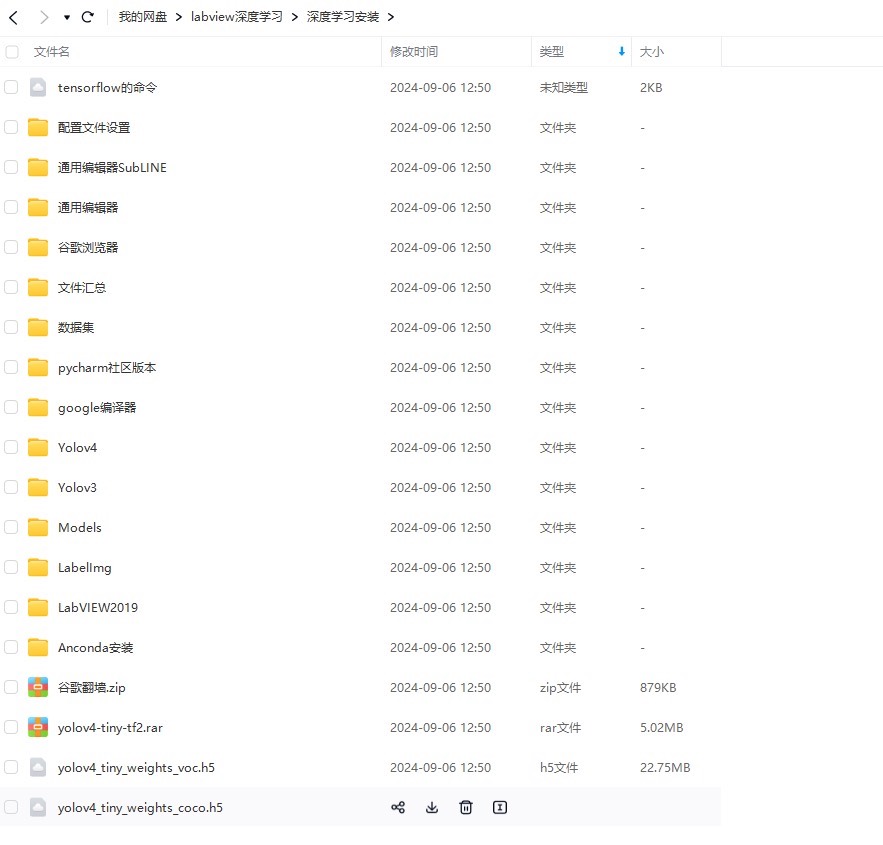
Task: Go back with the left arrow
Action: [x=14, y=17]
